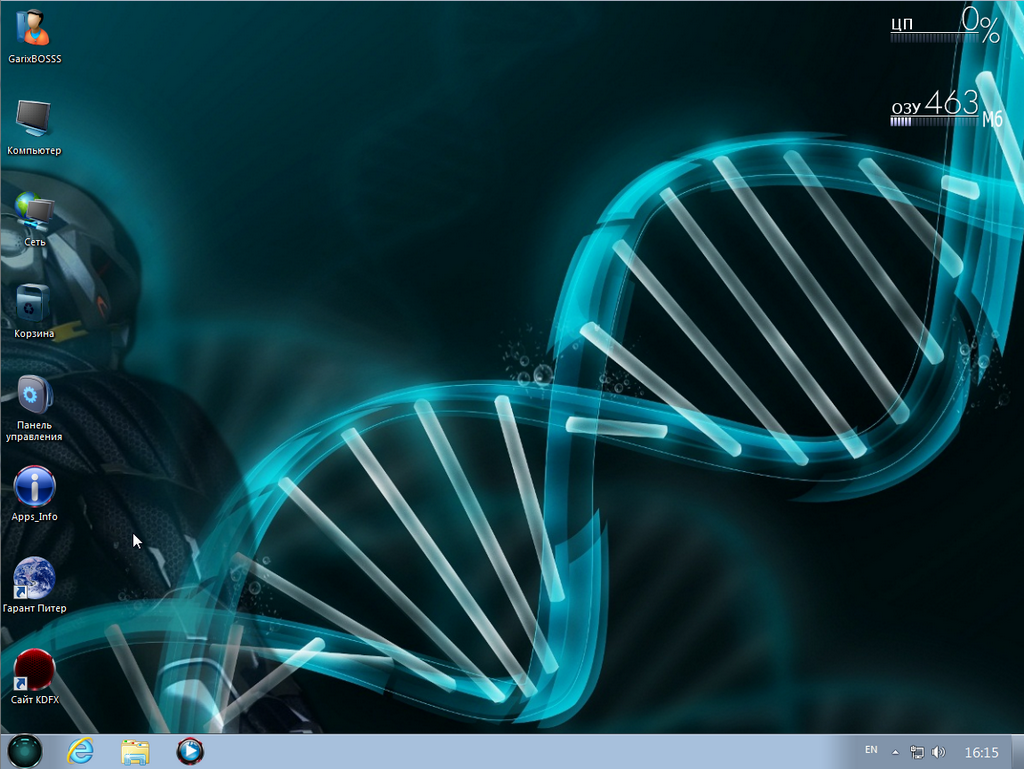Viewport: 1024px width, 769px height.
Task: Click the ЦП CPU usage gadget
Action: click(945, 25)
